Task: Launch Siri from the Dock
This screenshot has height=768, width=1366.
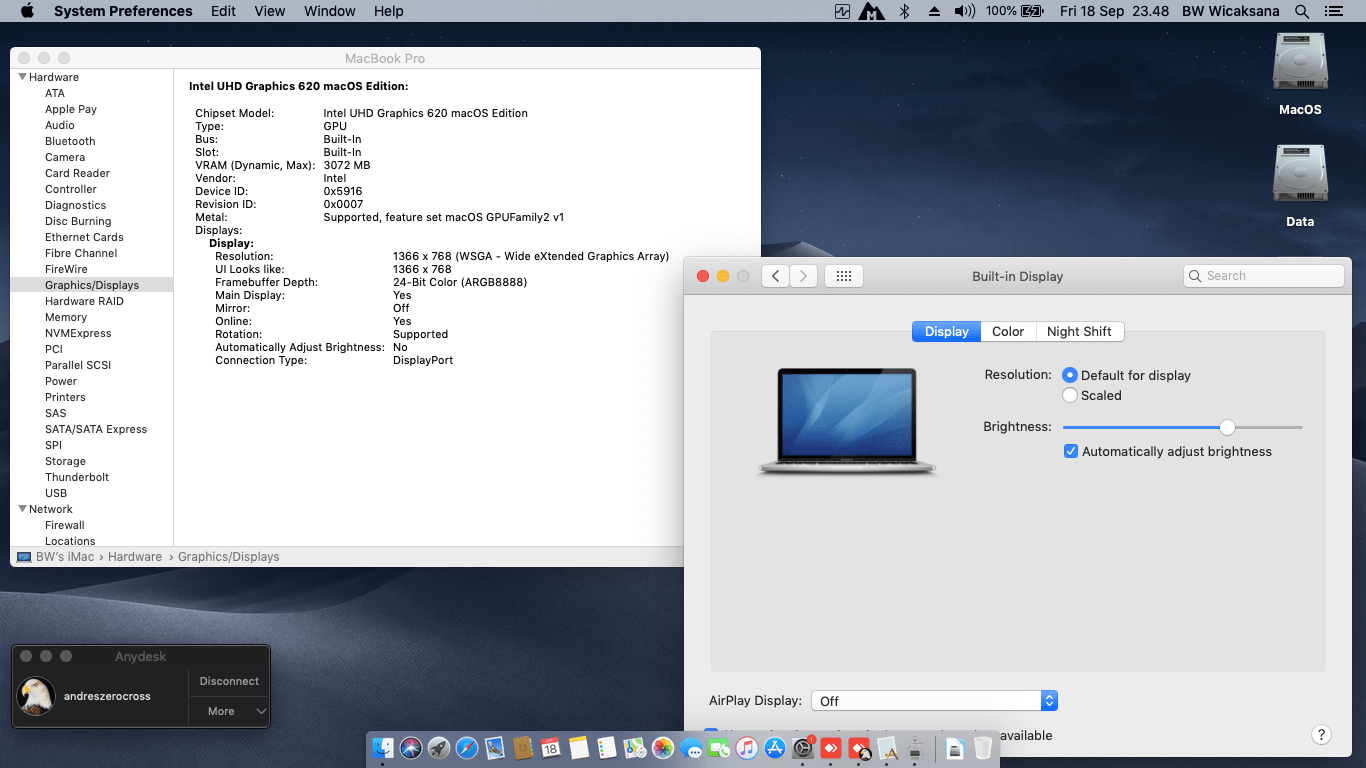Action: [x=410, y=748]
